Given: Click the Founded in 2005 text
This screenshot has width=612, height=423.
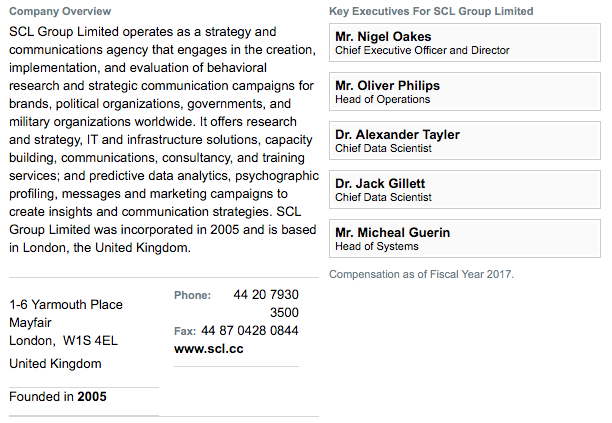Looking at the screenshot, I should click(58, 396).
